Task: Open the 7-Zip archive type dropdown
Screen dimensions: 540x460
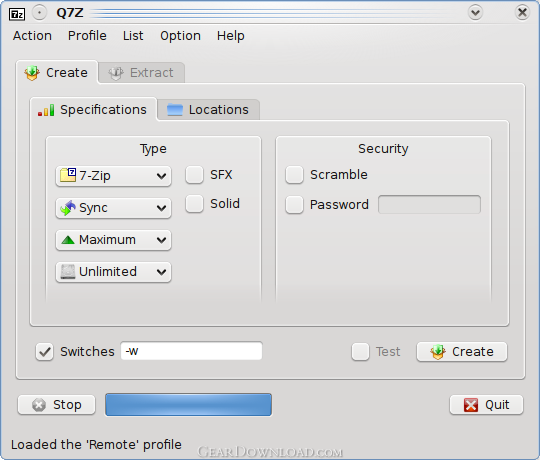Action: pos(113,176)
